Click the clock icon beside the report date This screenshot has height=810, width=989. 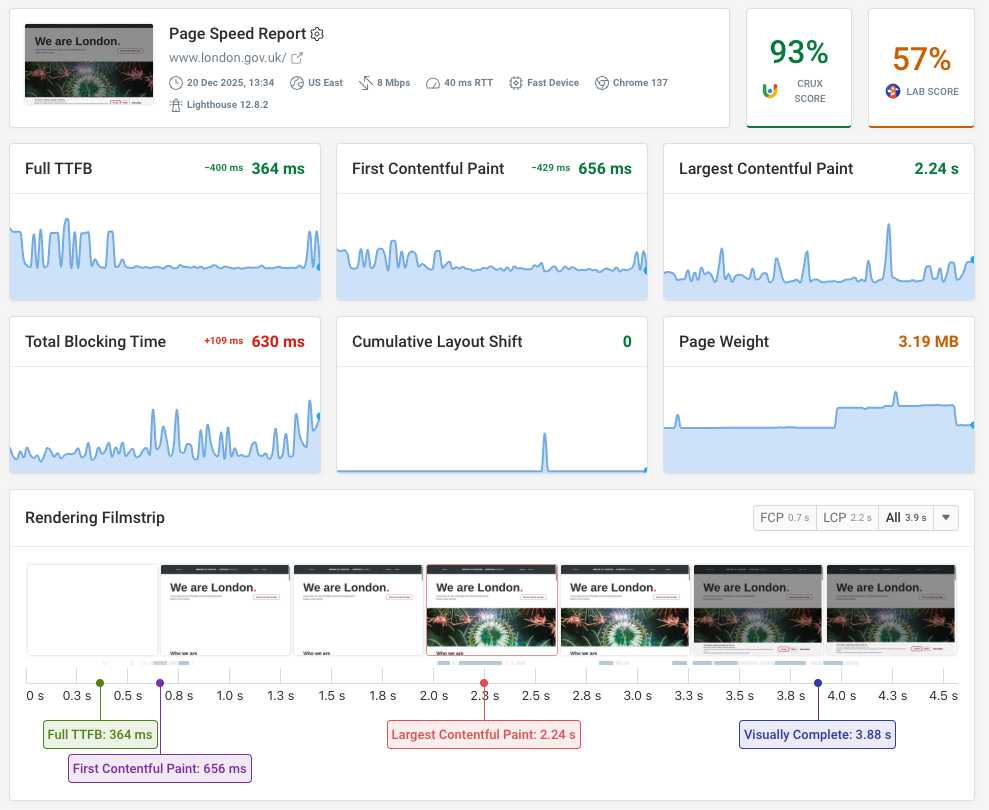point(177,82)
